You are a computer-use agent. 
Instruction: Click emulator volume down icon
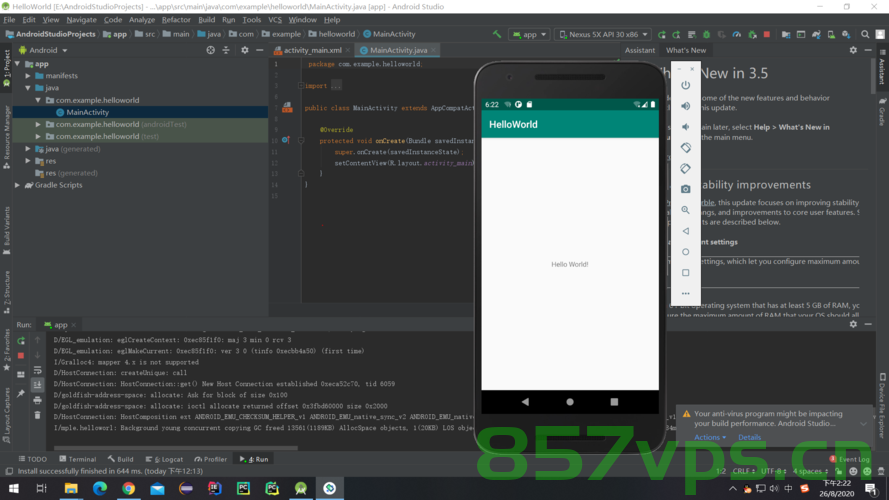(685, 127)
